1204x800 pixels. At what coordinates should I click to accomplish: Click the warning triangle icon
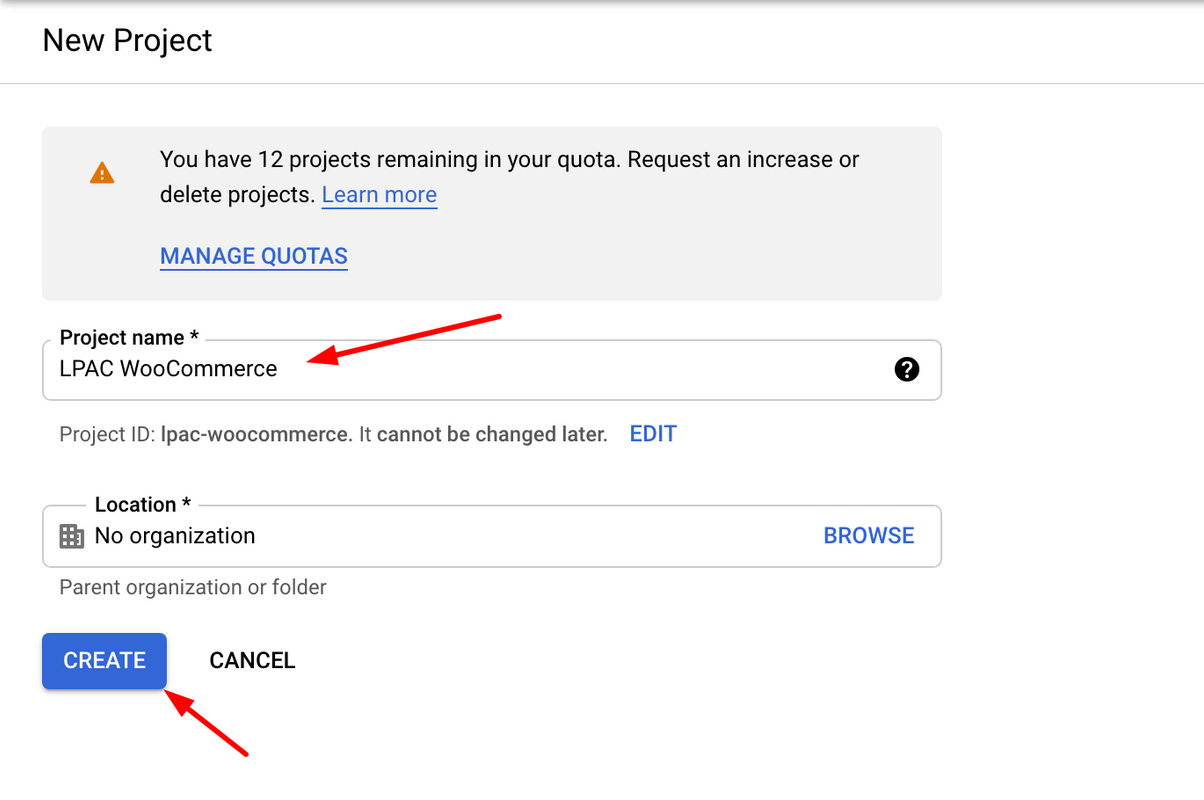(x=101, y=172)
